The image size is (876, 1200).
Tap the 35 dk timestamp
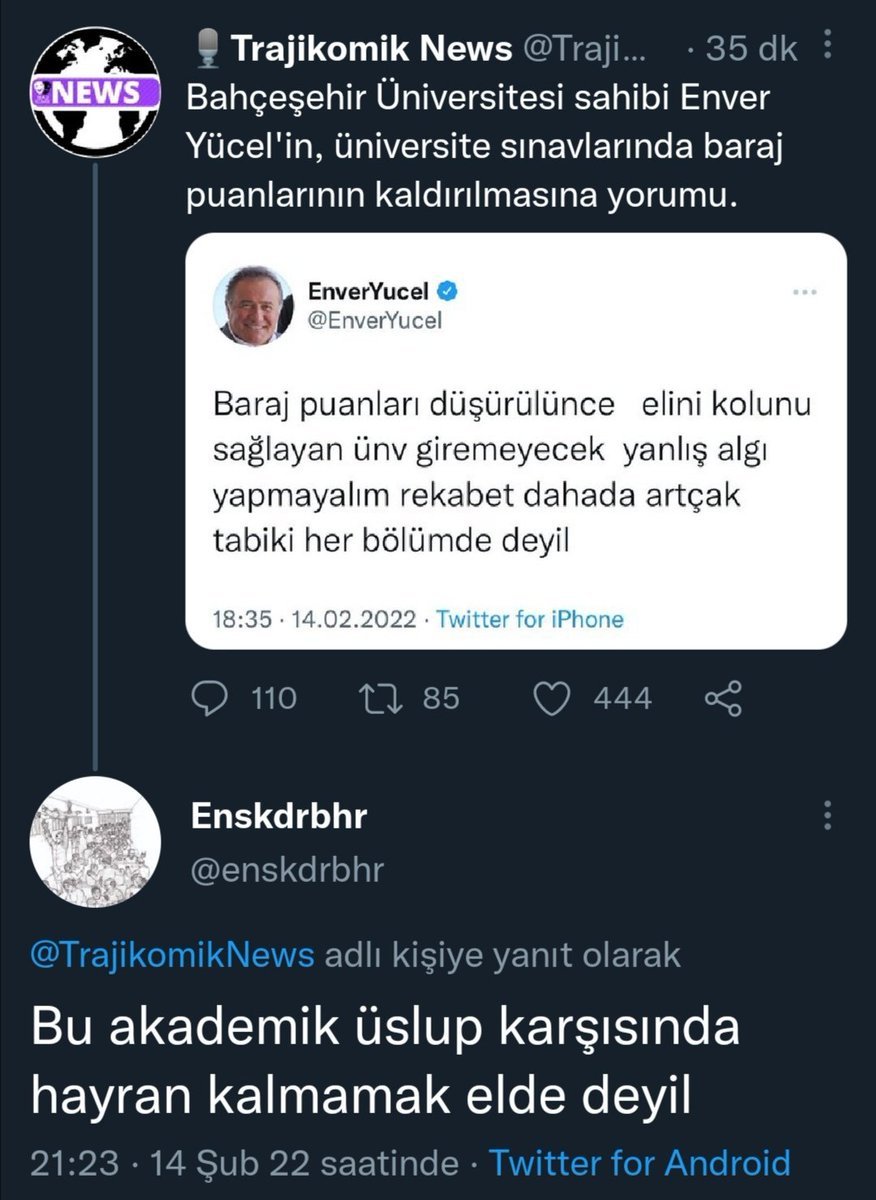pyautogui.click(x=751, y=47)
